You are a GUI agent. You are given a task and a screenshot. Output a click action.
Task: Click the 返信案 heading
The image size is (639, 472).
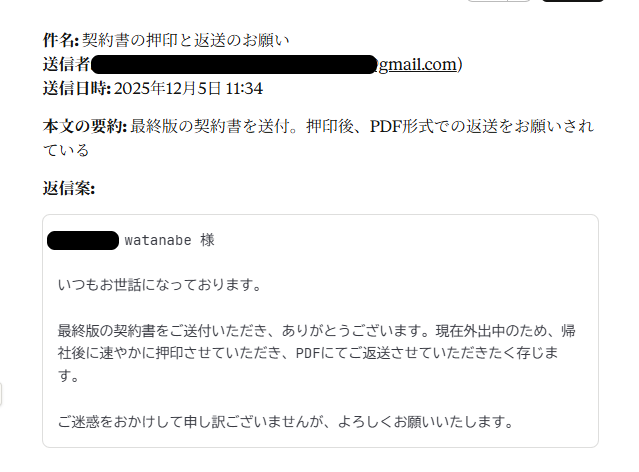pyautogui.click(x=69, y=188)
